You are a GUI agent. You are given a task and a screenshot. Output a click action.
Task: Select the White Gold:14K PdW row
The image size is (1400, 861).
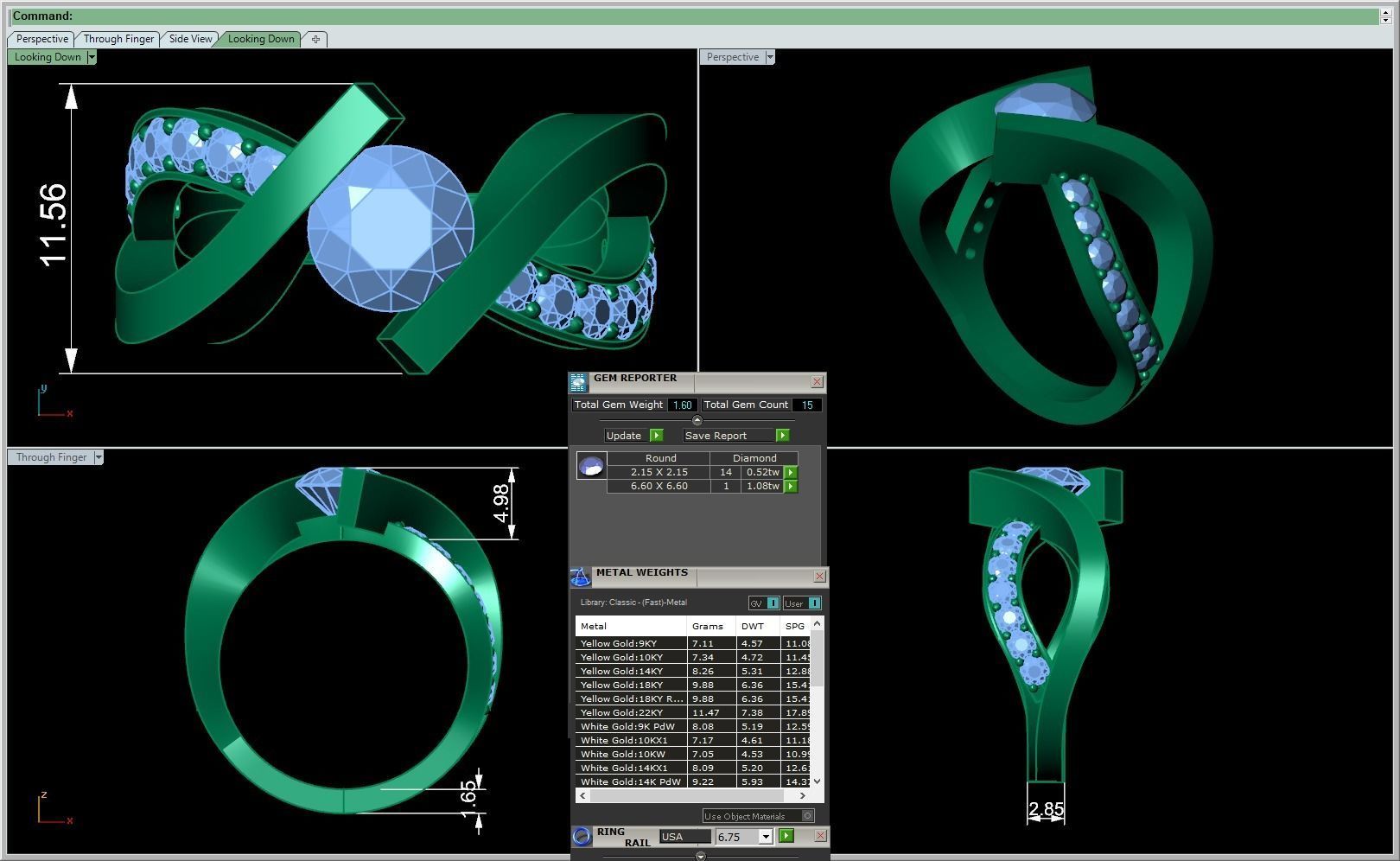tap(693, 781)
